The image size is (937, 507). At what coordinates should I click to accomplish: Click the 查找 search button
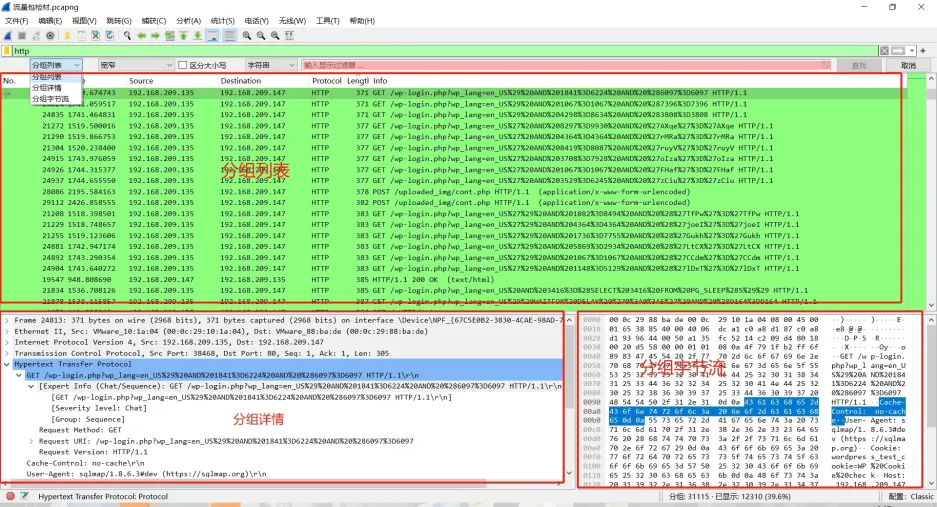(859, 65)
